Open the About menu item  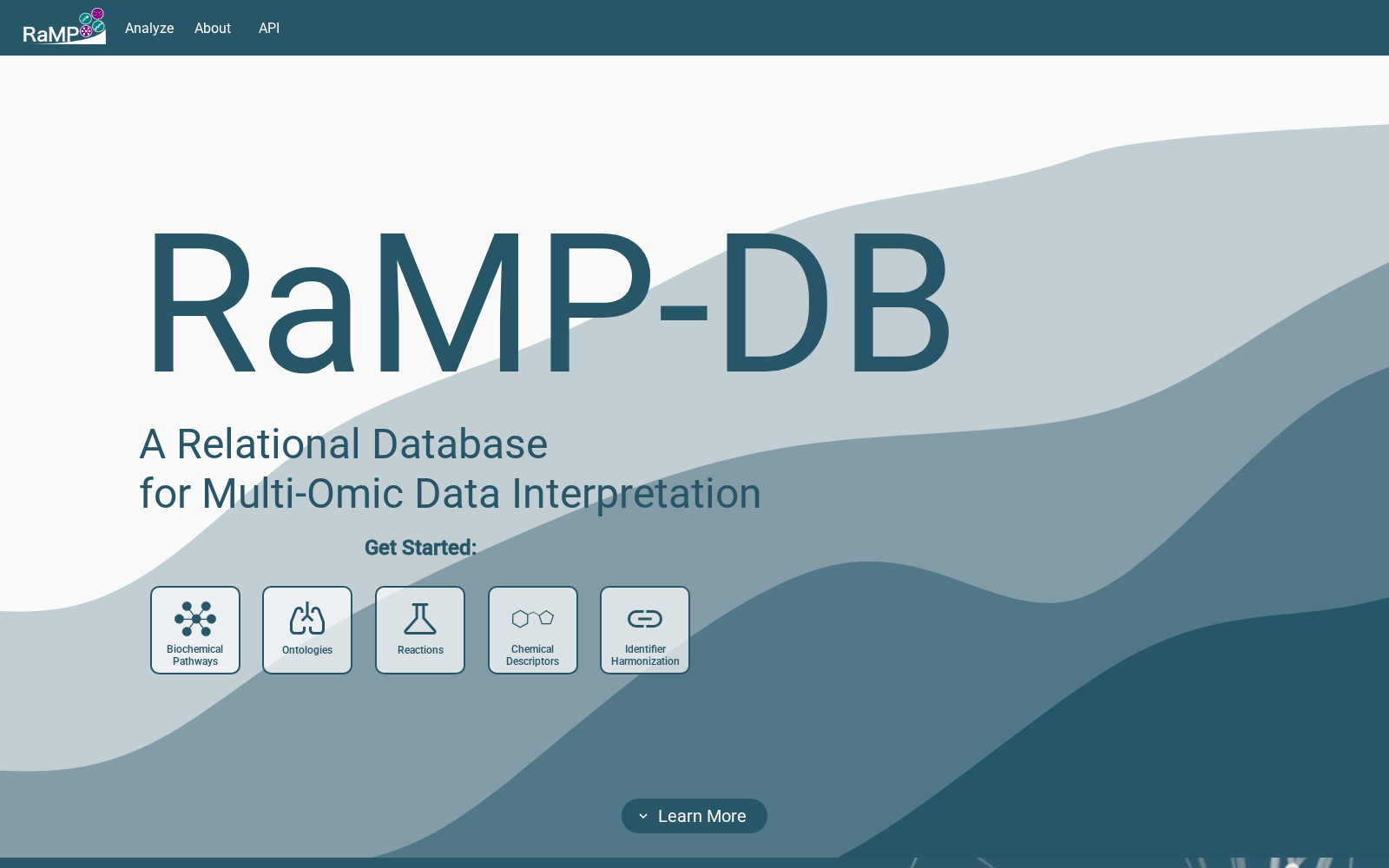point(213,28)
